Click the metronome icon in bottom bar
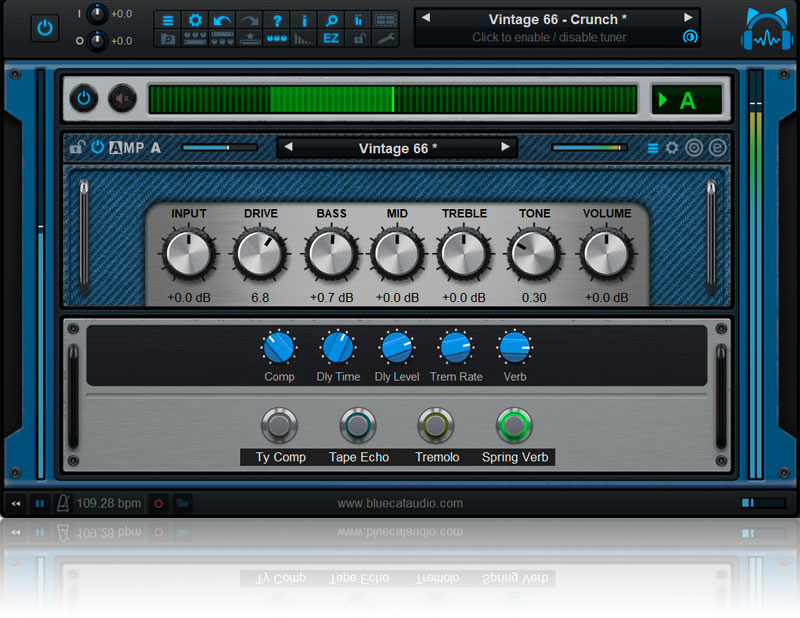 click(x=62, y=503)
